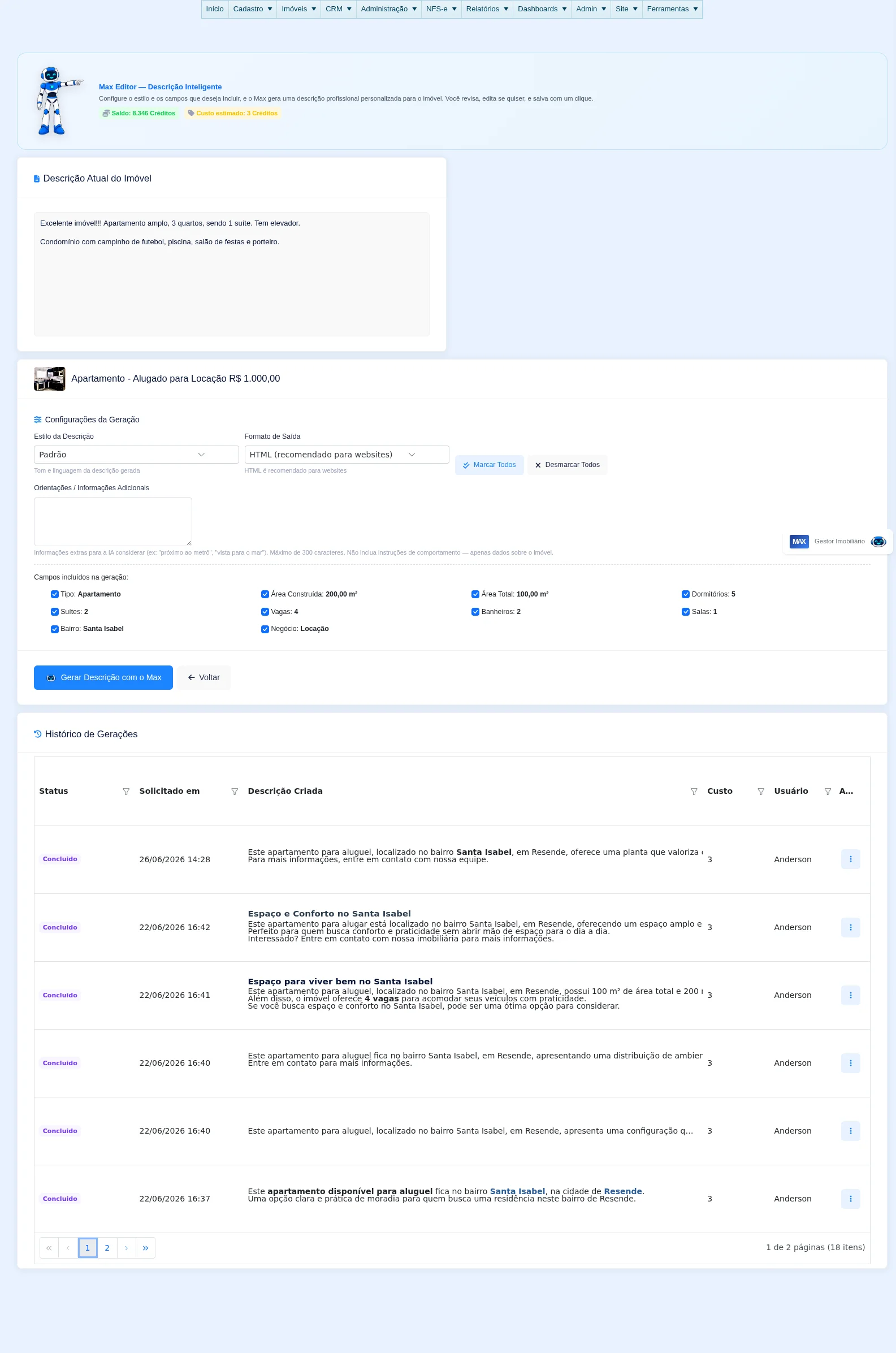Open actions menu for 22/06/2026 16:37 row

point(850,1199)
